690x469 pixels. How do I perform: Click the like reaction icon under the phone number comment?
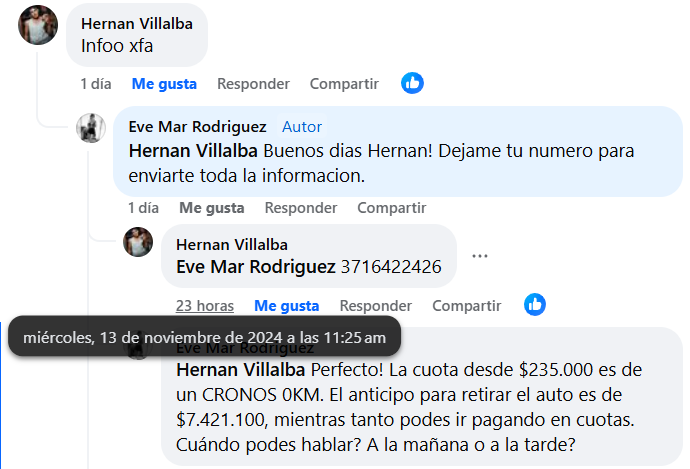535,304
